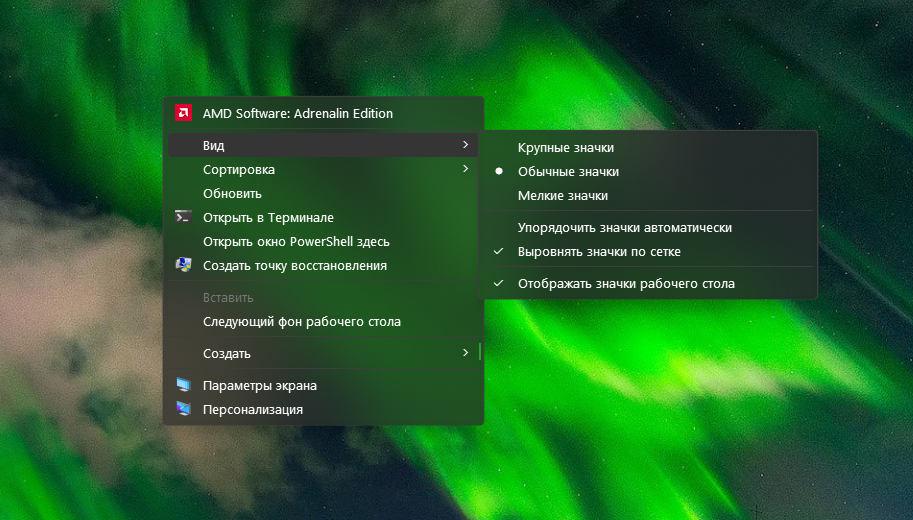The image size is (913, 520).
Task: Open the Вид menu item
Action: click(x=323, y=145)
